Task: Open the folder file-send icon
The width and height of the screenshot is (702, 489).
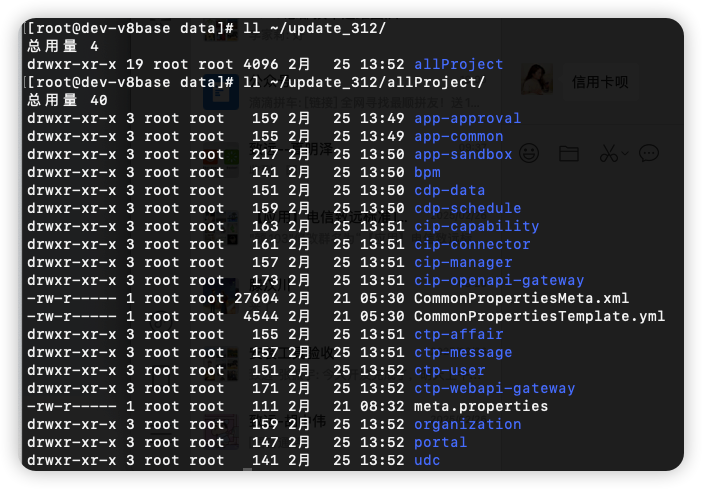Action: [x=569, y=153]
